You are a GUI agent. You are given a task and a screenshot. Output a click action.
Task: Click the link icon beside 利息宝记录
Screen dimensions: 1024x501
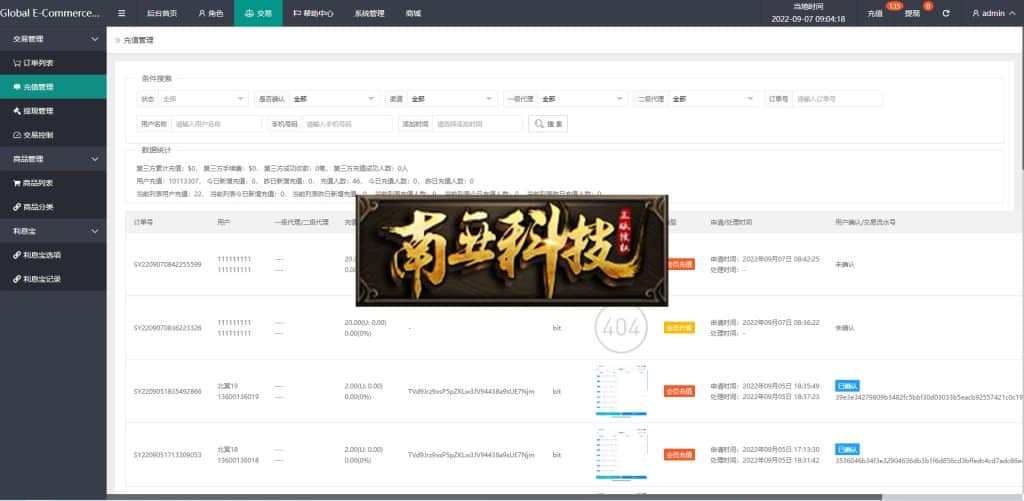tap(17, 279)
